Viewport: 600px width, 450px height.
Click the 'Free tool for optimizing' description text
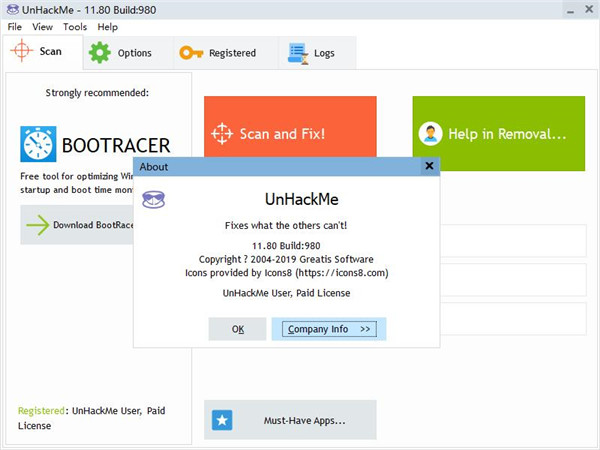[x=77, y=183]
